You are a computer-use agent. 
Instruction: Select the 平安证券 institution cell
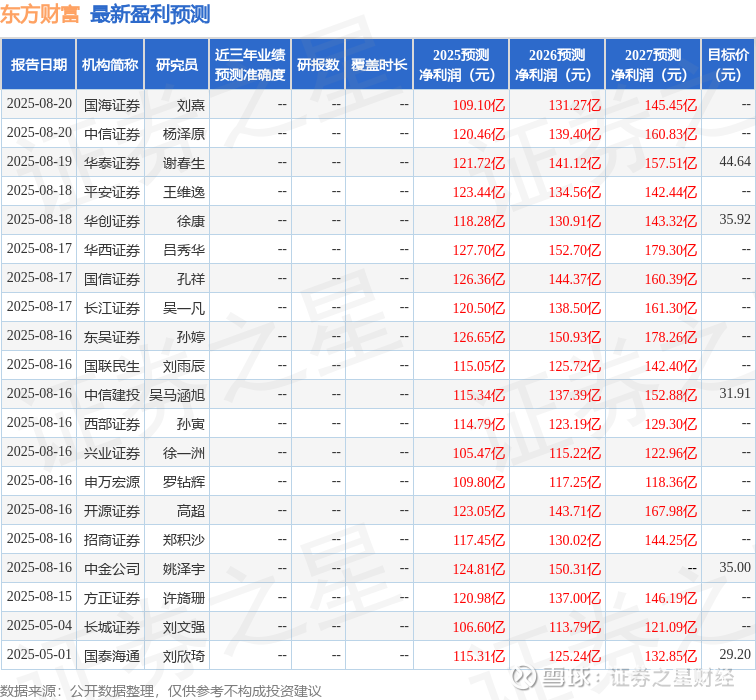pyautogui.click(x=112, y=192)
